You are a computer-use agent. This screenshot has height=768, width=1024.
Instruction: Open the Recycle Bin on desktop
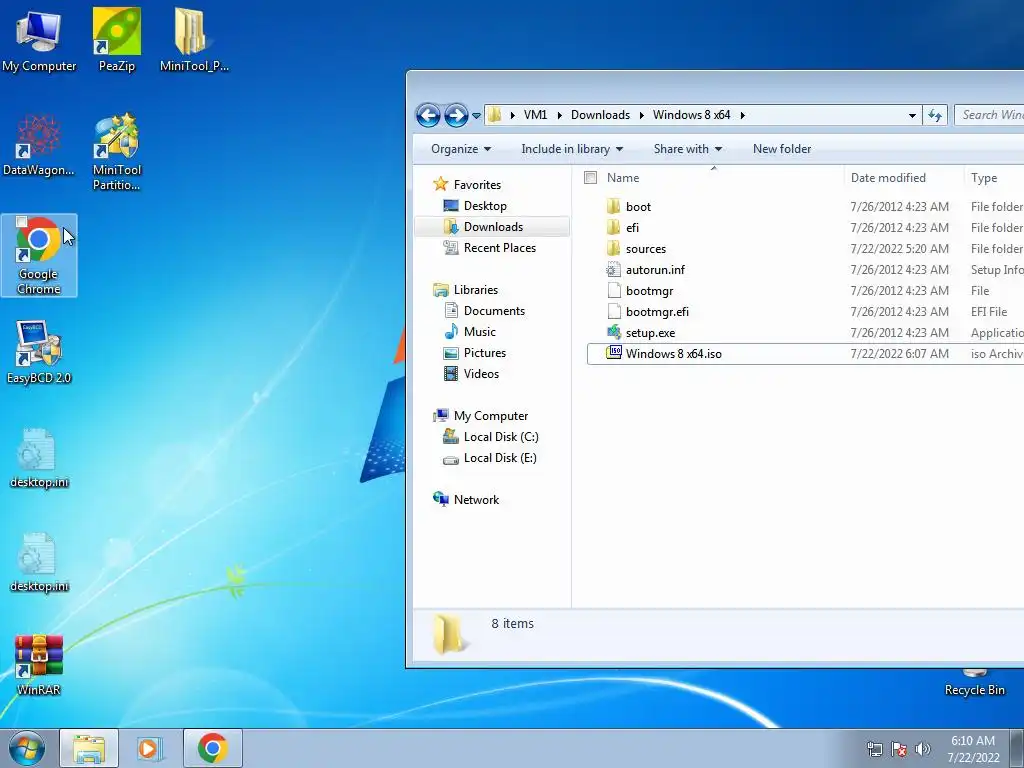[x=974, y=683]
